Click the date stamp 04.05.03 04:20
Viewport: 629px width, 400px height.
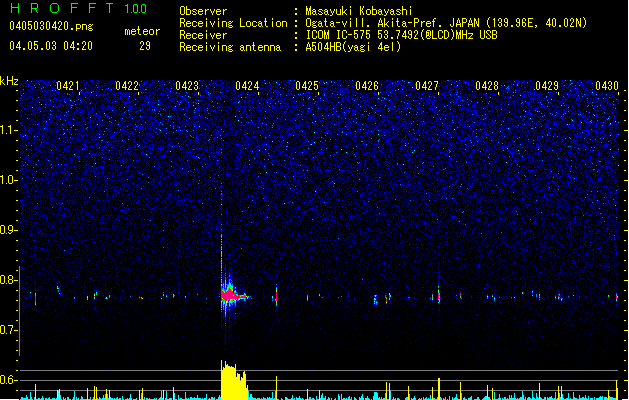click(51, 46)
